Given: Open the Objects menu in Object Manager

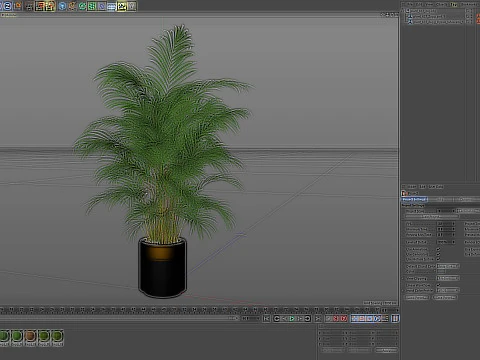Looking at the screenshot, I should click(x=441, y=5).
